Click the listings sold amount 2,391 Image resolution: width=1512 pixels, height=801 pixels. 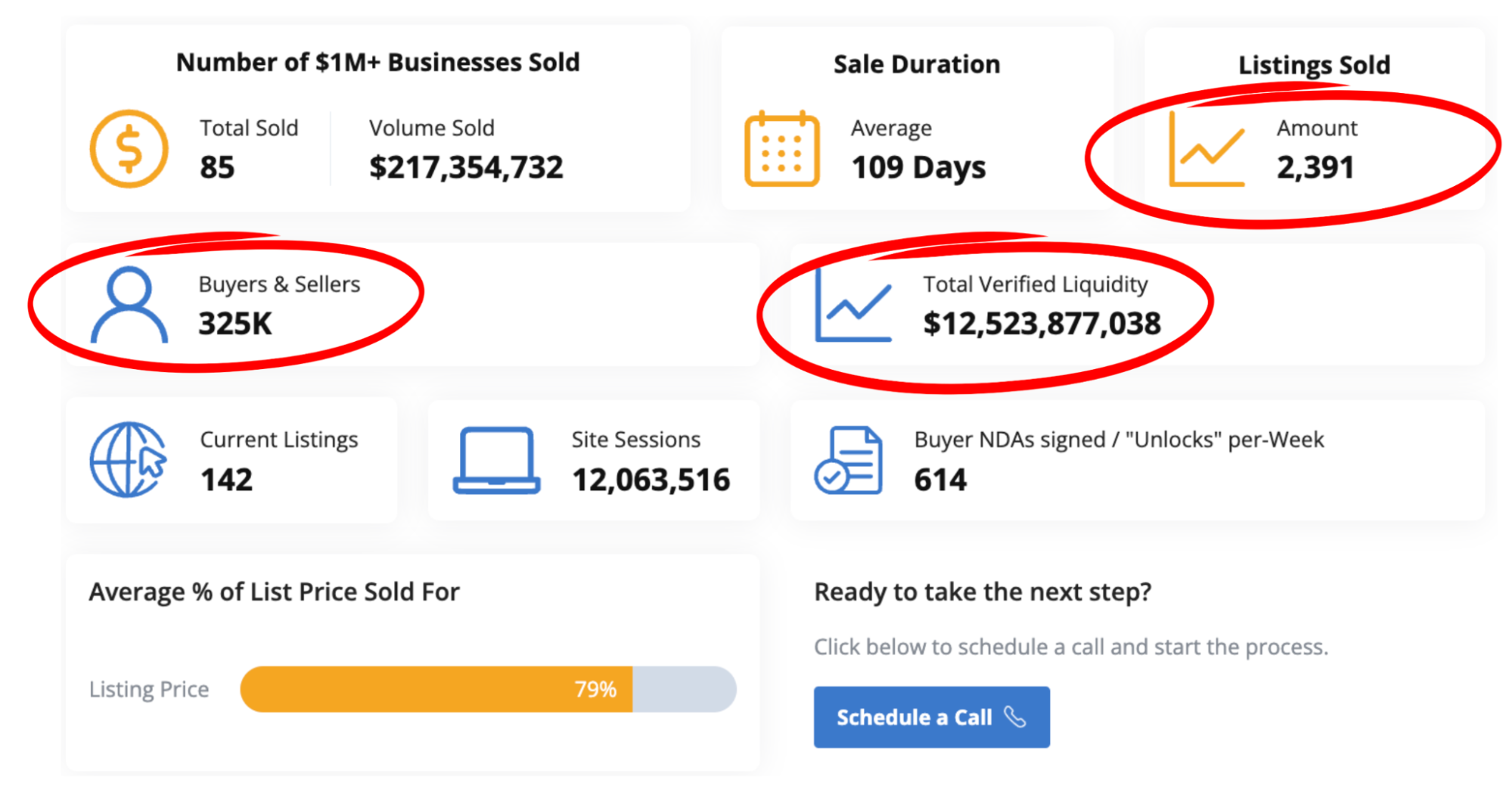click(1315, 168)
